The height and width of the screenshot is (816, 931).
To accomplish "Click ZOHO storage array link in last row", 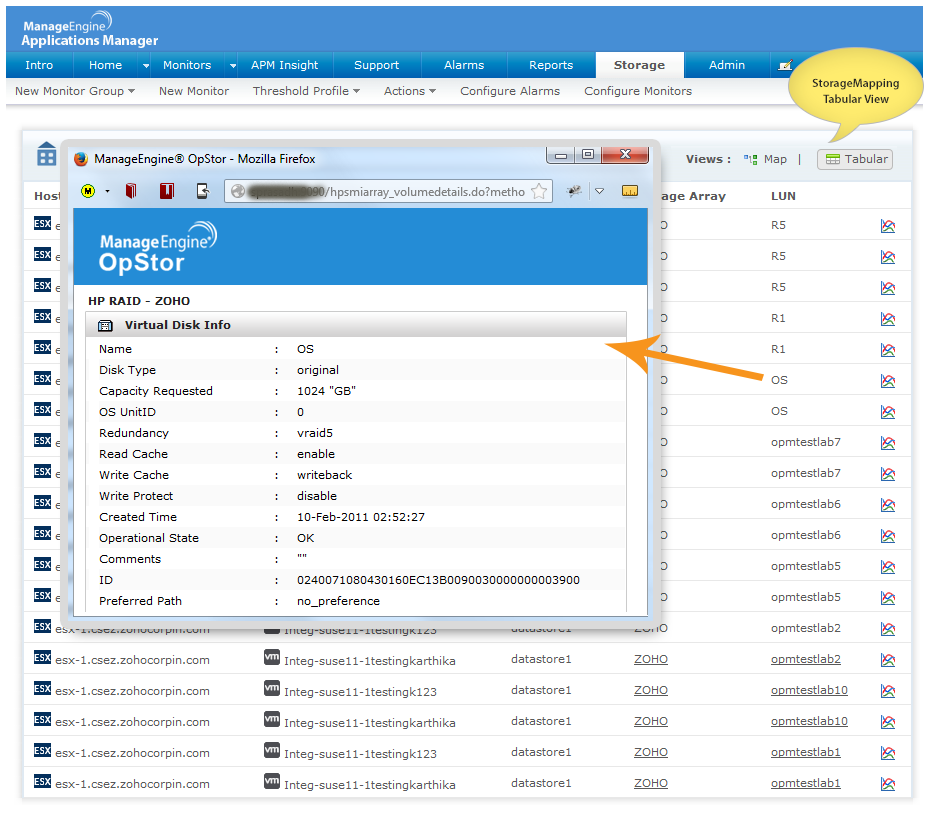I will 651,783.
